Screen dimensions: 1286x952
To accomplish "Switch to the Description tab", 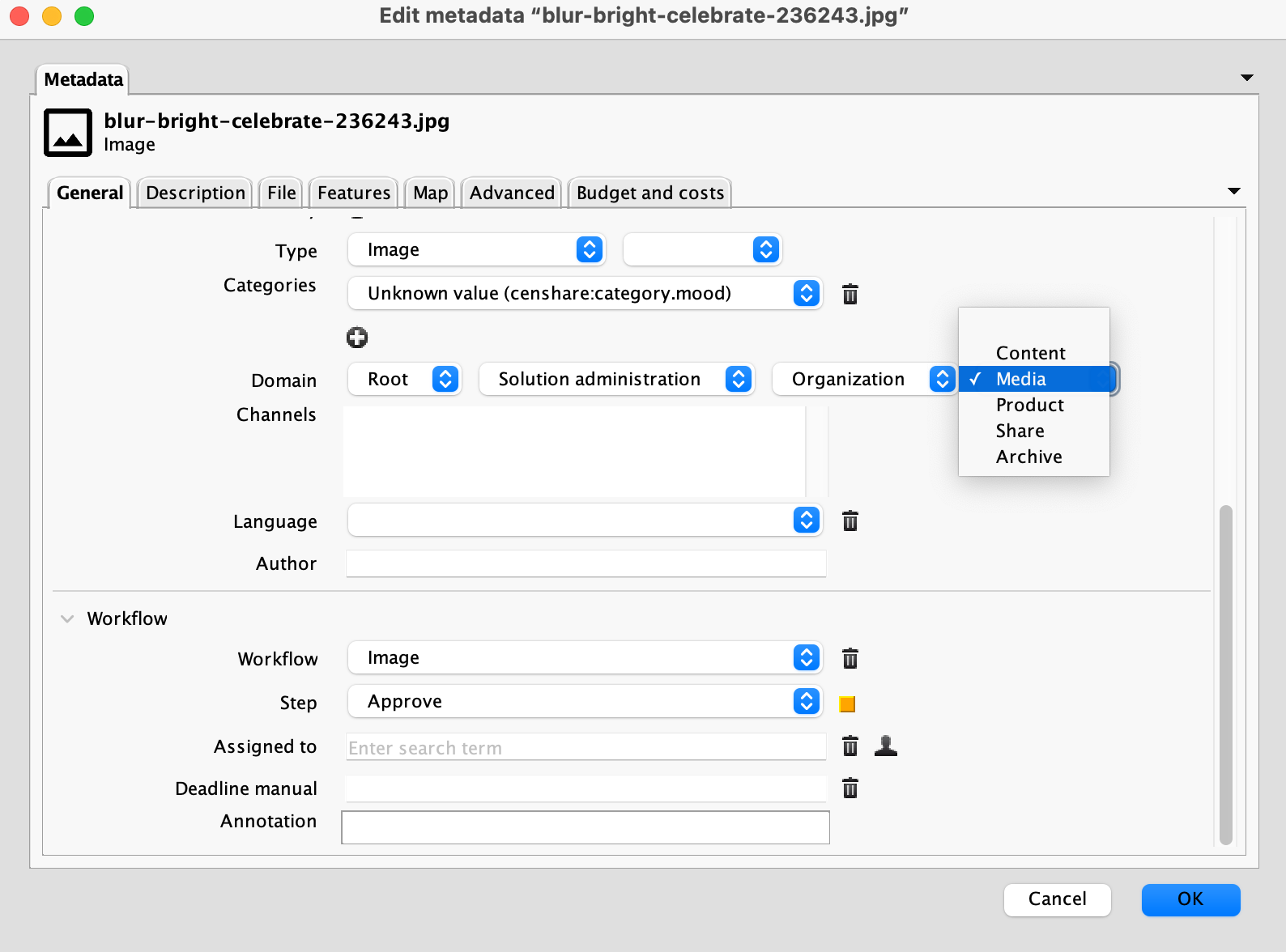I will pyautogui.click(x=195, y=193).
